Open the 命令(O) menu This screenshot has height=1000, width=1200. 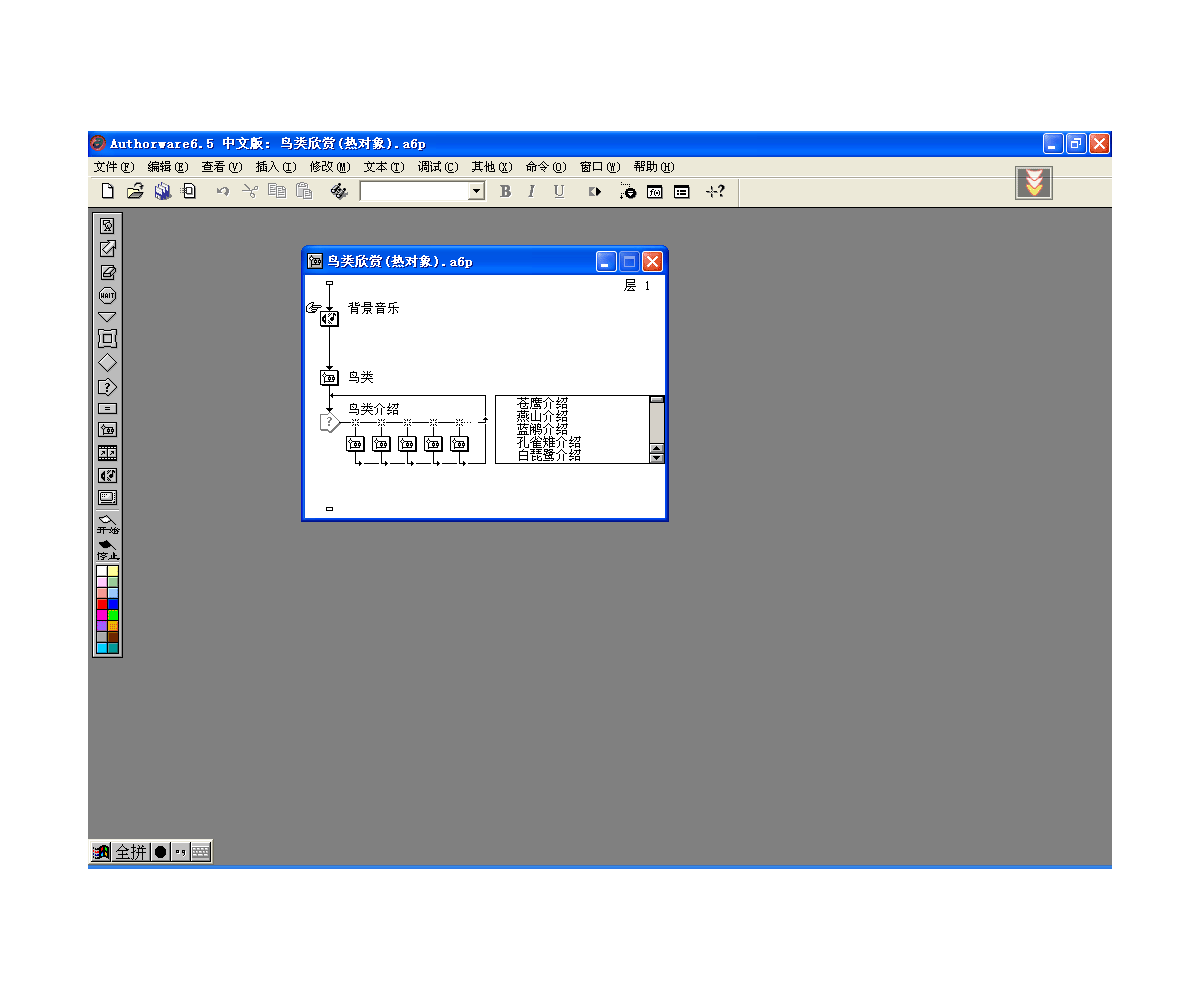(x=545, y=167)
